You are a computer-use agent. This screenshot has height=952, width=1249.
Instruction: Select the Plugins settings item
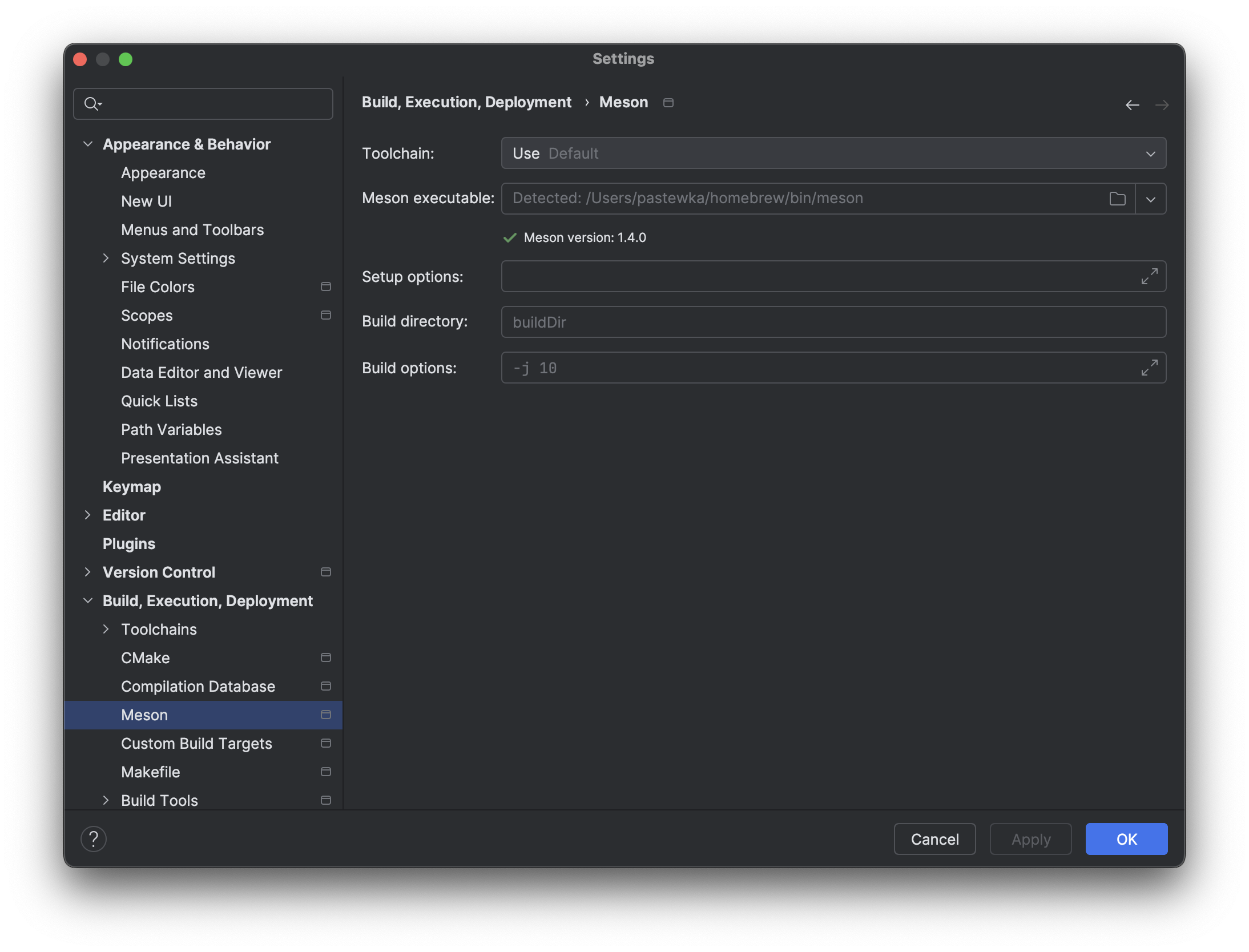point(128,543)
